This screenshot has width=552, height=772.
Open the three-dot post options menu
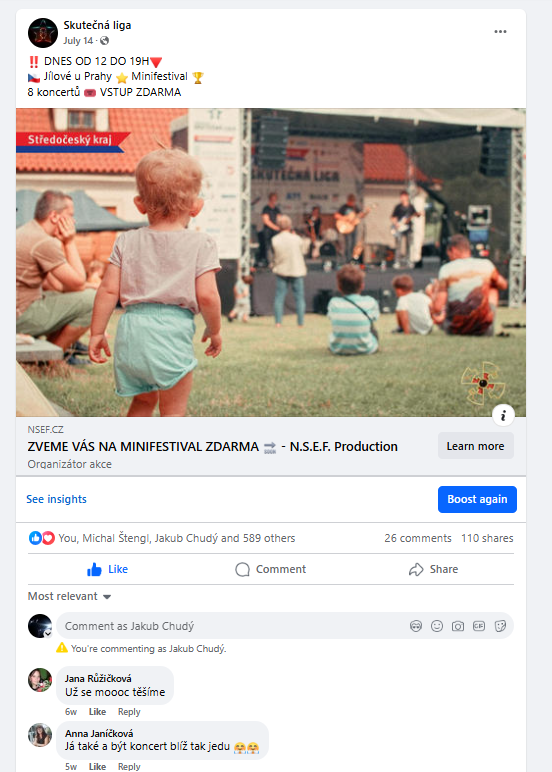pyautogui.click(x=500, y=32)
